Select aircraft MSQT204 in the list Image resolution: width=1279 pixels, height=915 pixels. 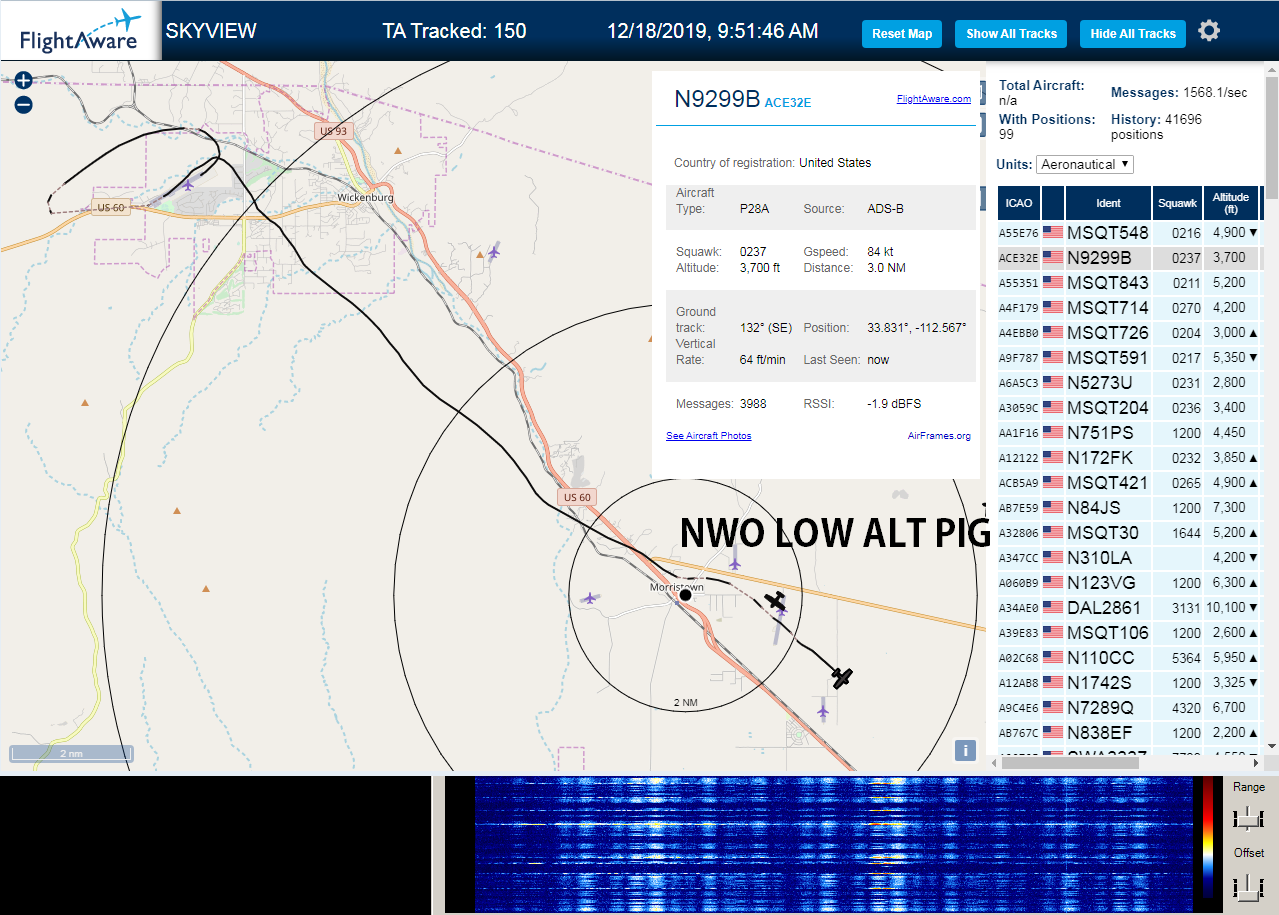coord(1128,407)
